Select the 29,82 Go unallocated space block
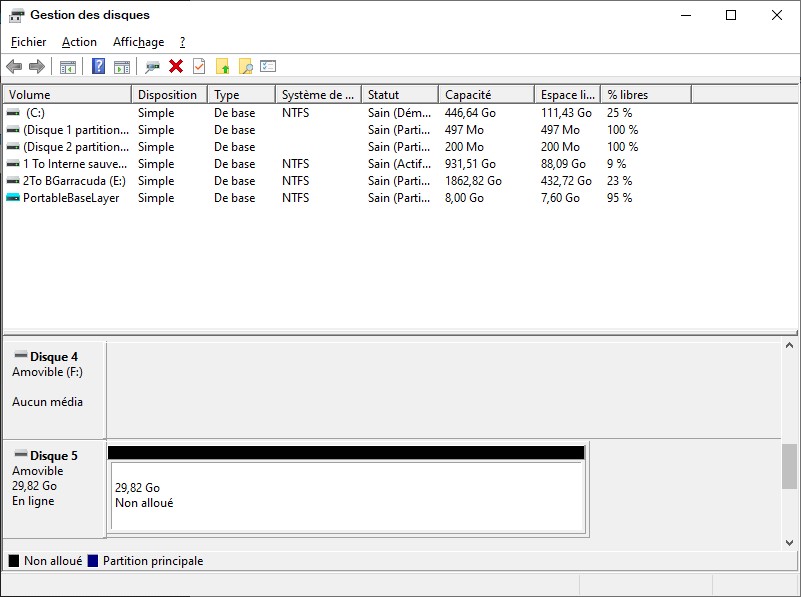 click(345, 495)
